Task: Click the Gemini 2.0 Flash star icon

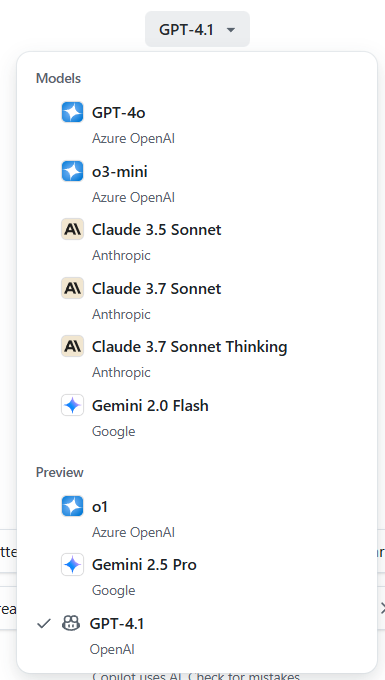Action: [x=72, y=405]
